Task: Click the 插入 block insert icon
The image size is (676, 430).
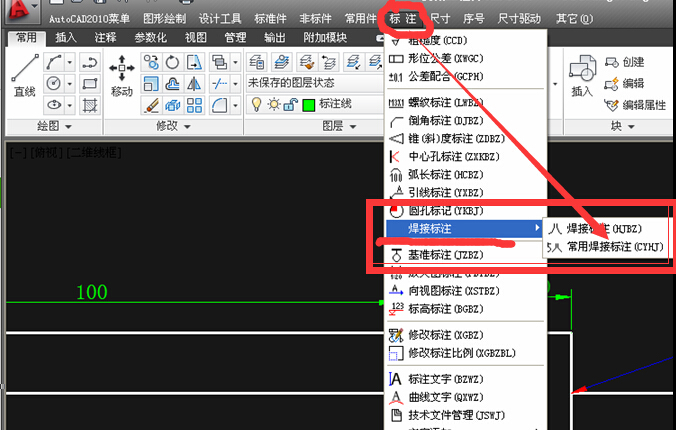Action: point(581,73)
